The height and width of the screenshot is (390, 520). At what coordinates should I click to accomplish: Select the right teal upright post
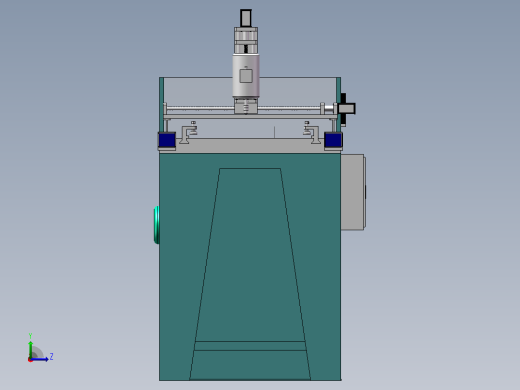(339, 105)
